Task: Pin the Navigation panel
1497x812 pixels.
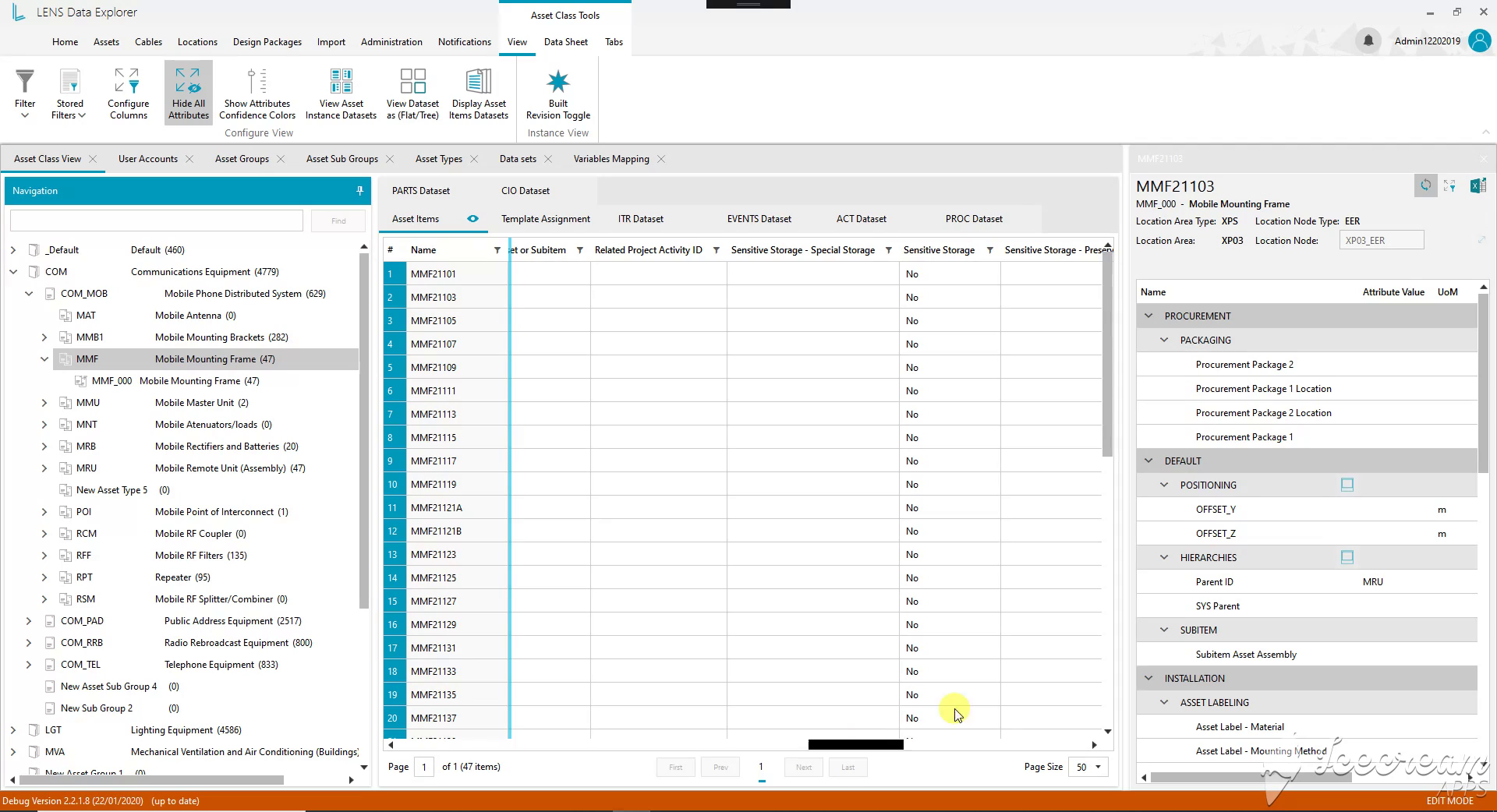Action: coord(359,190)
